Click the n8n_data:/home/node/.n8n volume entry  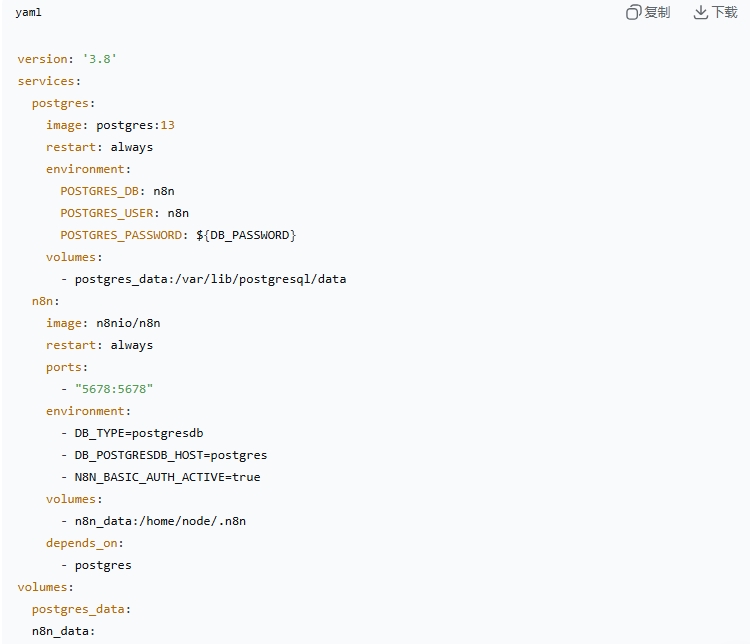(160, 521)
